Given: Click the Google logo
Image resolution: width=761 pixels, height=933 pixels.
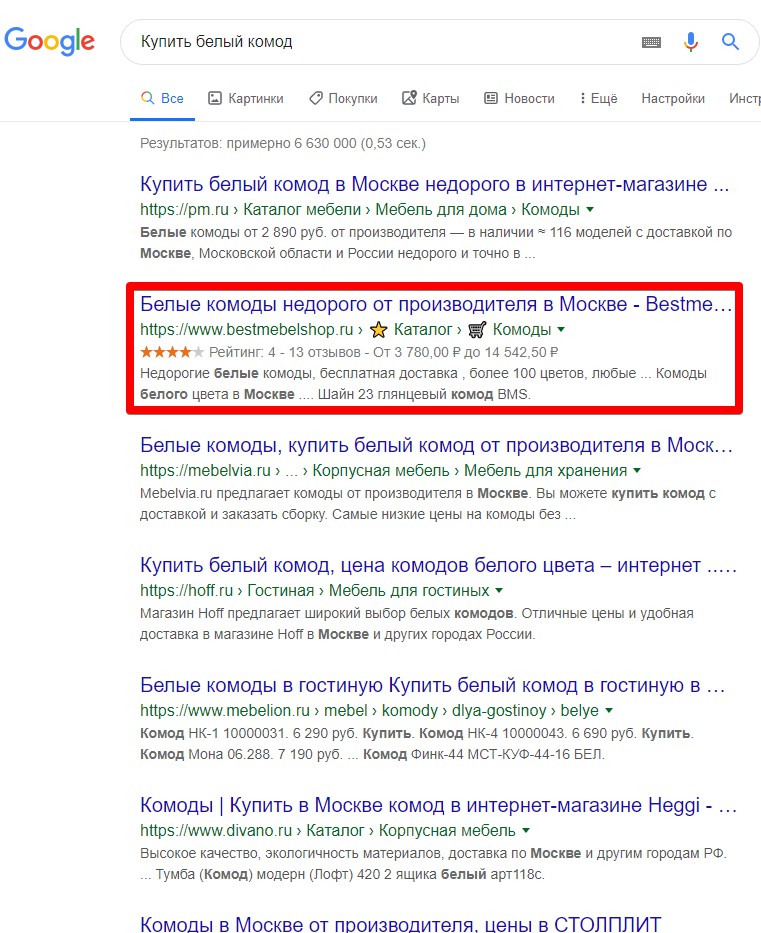Looking at the screenshot, I should point(49,41).
